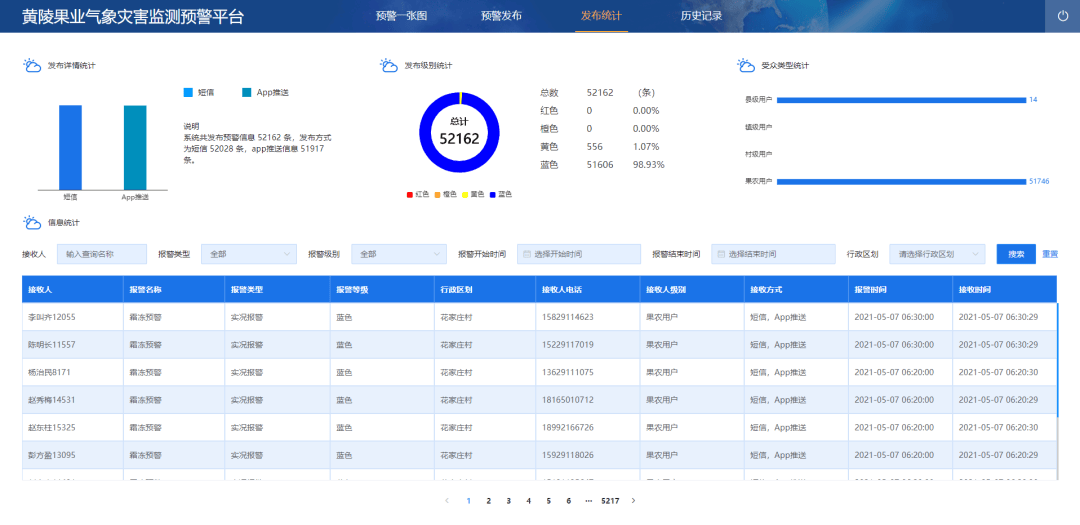The height and width of the screenshot is (525, 1080).
Task: Click the 信息统计 cloud icon
Action: (32, 222)
